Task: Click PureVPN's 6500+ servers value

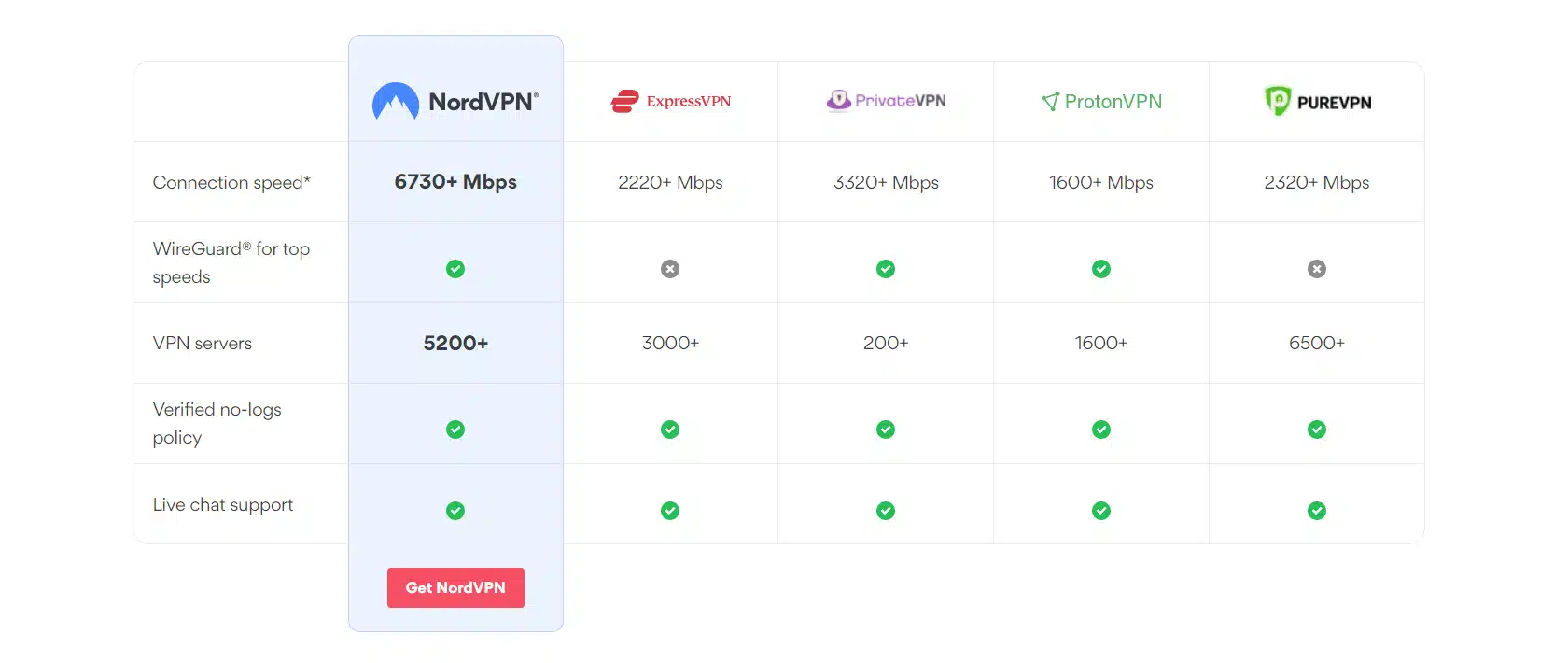Action: point(1317,343)
